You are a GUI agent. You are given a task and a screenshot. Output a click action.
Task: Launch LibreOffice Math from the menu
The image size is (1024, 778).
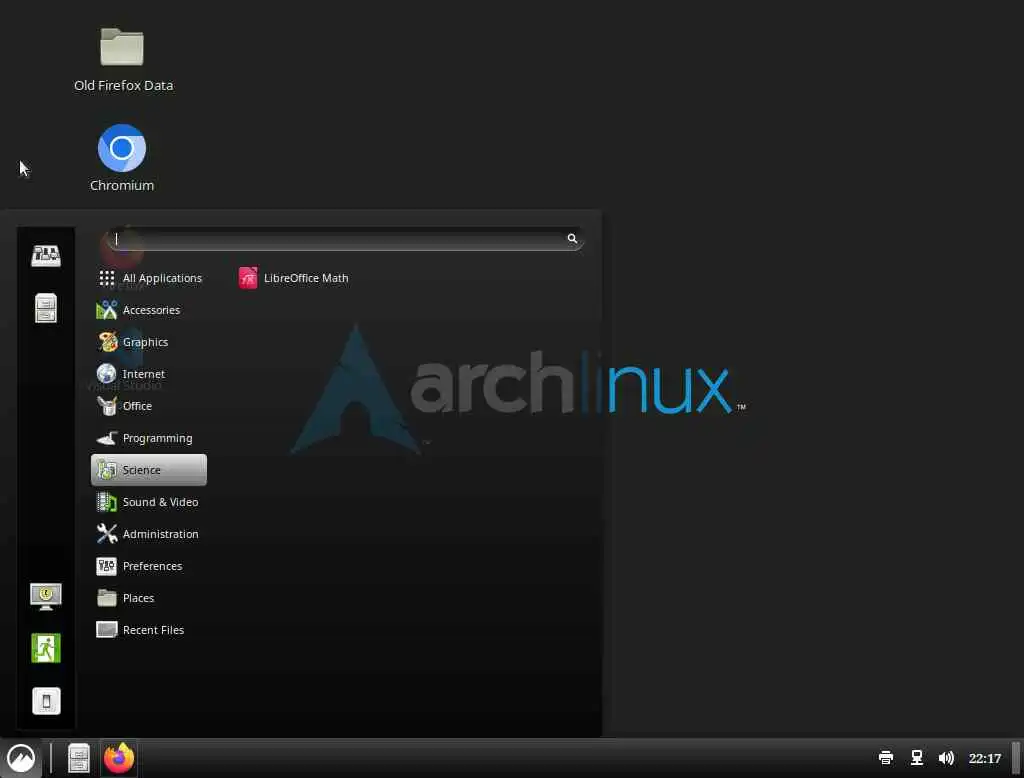[294, 278]
